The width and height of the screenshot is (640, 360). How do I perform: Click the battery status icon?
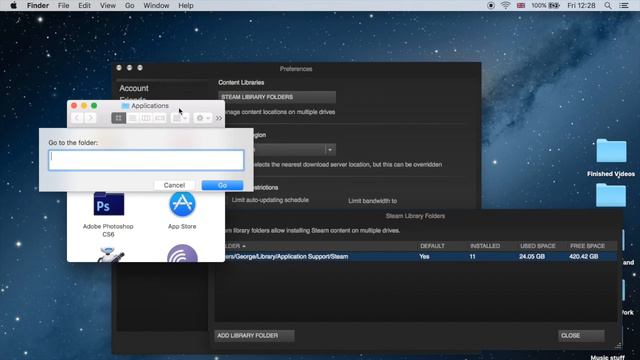click(554, 6)
